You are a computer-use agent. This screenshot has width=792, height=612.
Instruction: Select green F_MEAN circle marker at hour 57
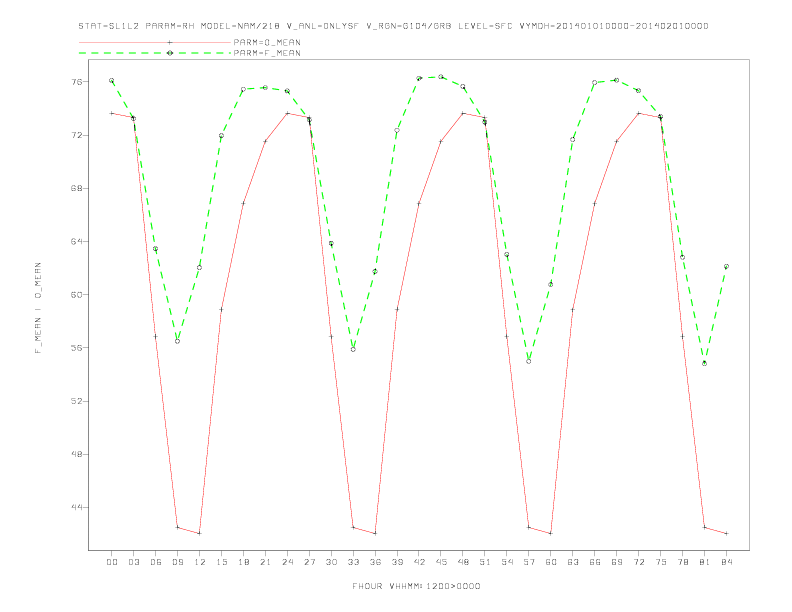point(529,362)
